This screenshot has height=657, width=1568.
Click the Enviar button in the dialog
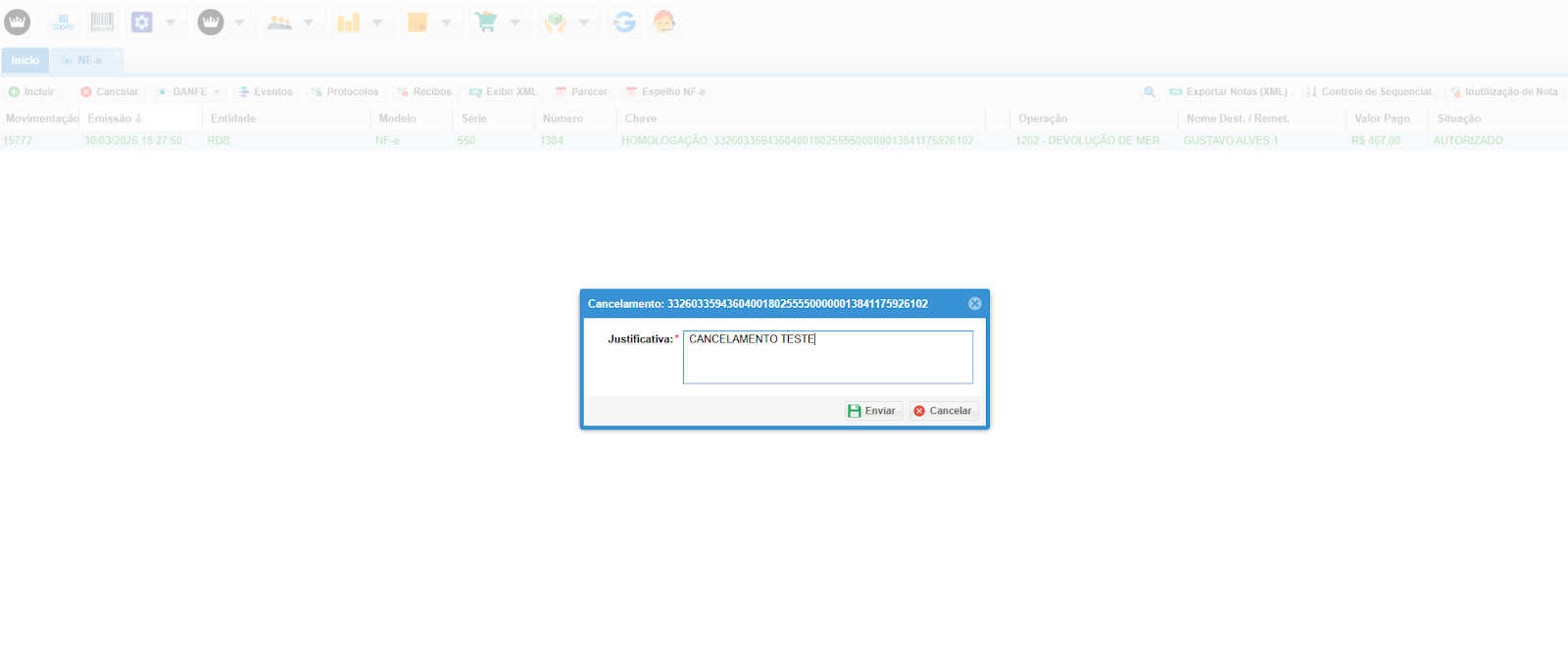(x=871, y=411)
